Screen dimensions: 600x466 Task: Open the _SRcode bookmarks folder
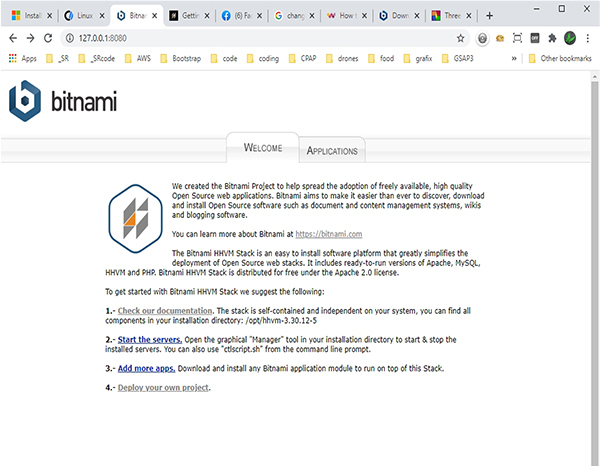[96, 59]
